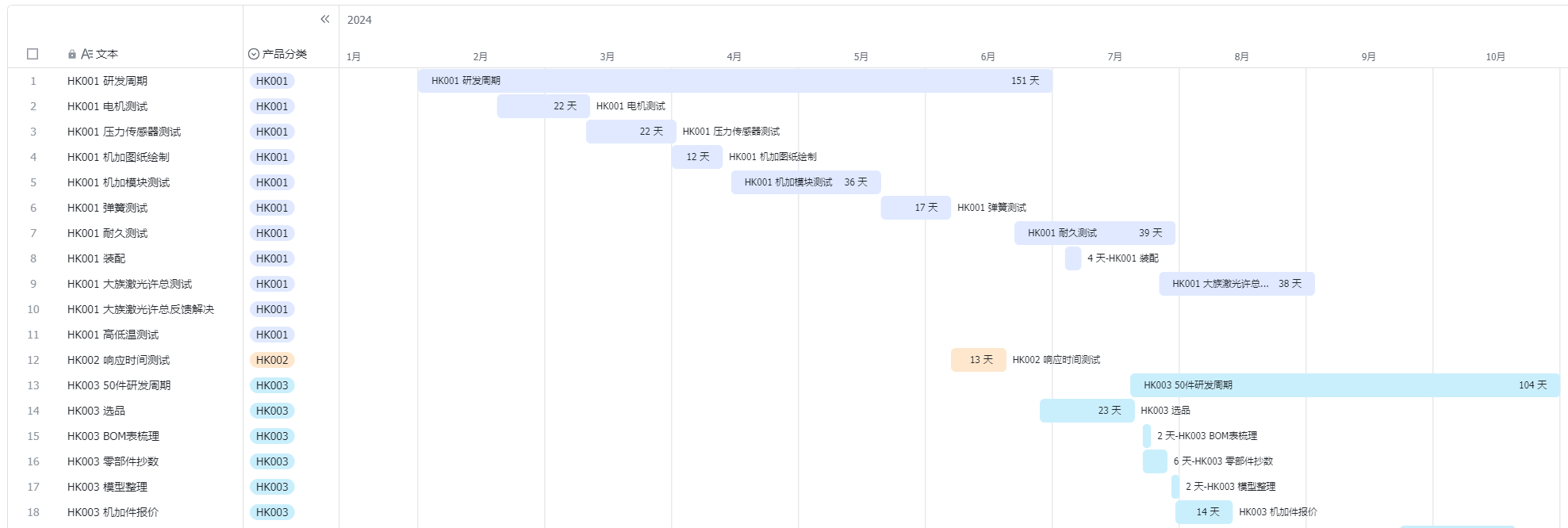
Task: Click the 10月 month label in timeline
Action: point(1495,56)
